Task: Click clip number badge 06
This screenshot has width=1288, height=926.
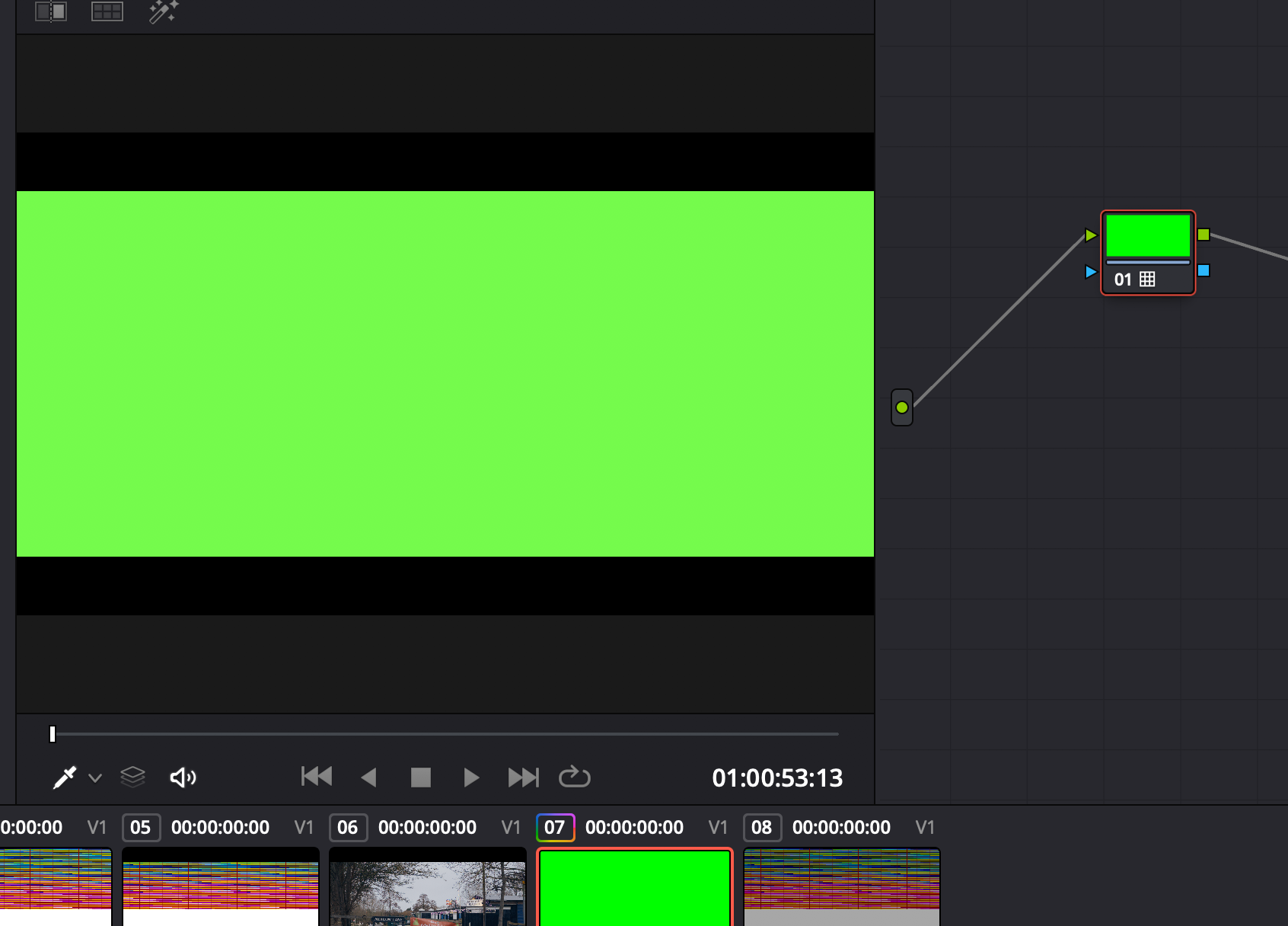Action: [x=348, y=828]
